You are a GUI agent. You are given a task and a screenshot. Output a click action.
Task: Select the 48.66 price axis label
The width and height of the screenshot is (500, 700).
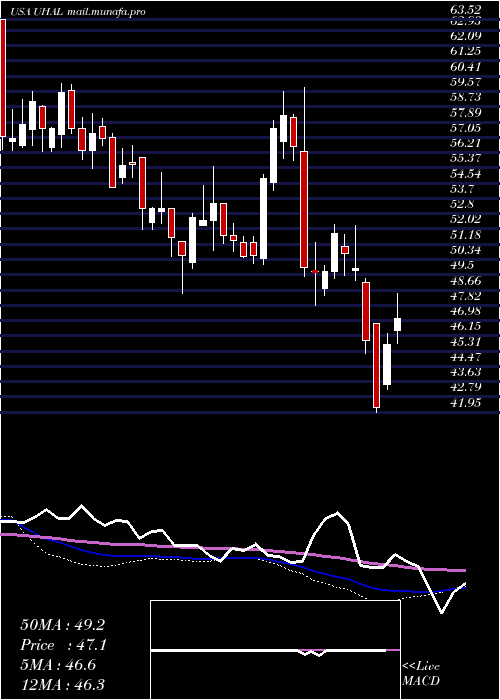click(466, 280)
